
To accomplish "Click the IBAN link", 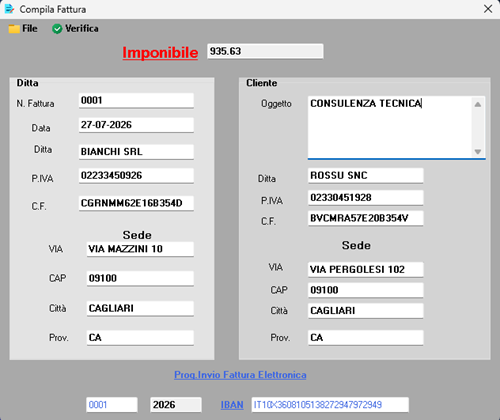I will tap(232, 405).
